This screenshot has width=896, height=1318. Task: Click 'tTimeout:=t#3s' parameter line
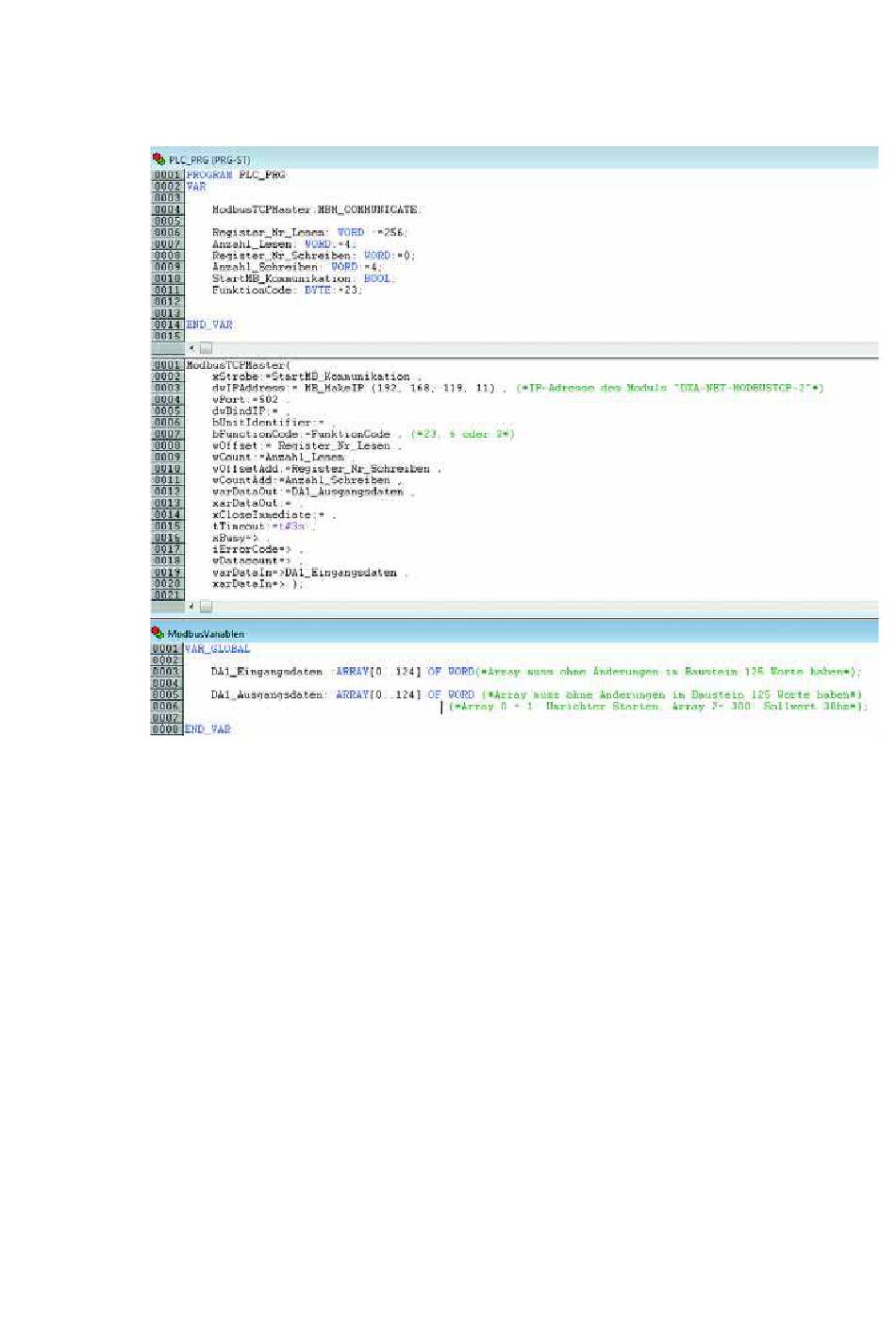click(x=263, y=526)
